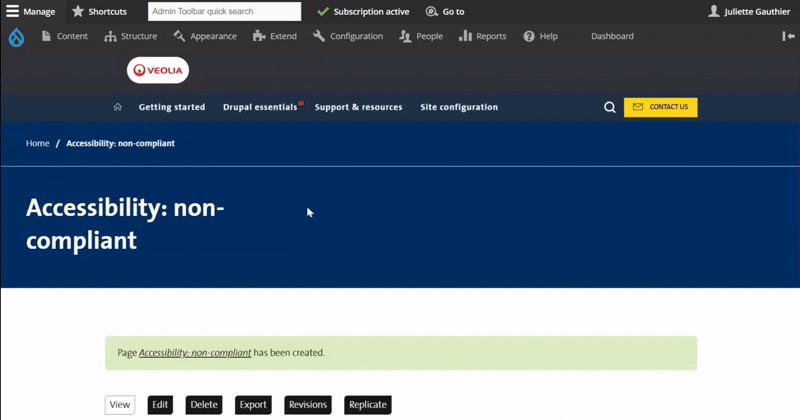Type in Admin Toolbar quick search field

[x=224, y=12]
